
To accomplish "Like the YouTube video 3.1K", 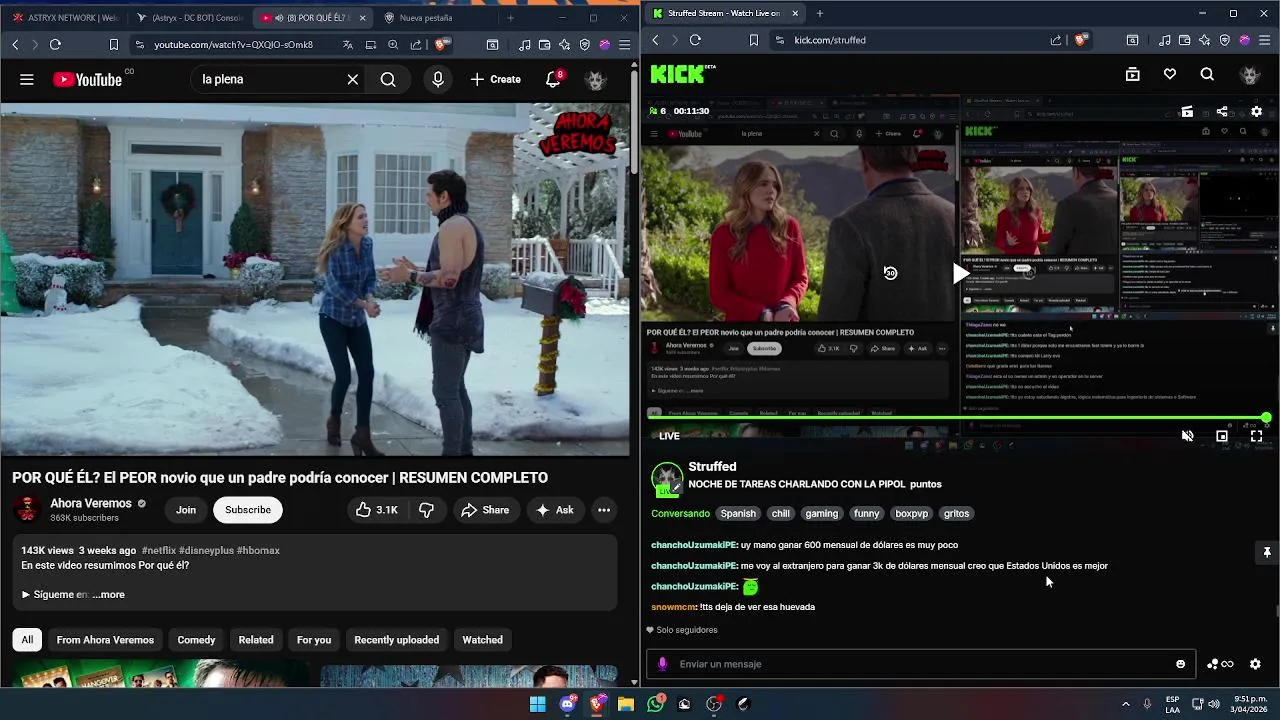I will 376,510.
